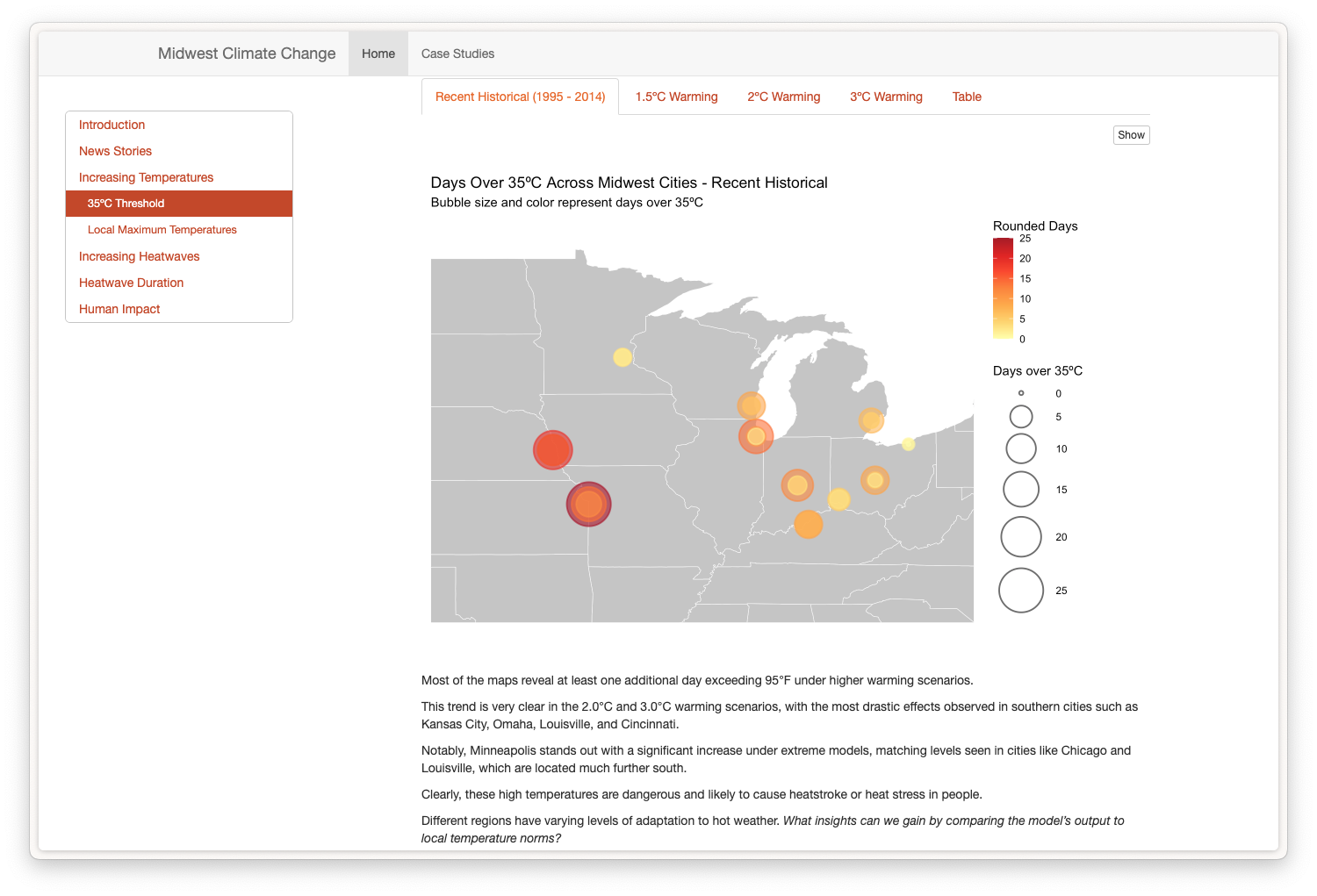Click the 'Days over 35°C' legend title

coord(1038,370)
